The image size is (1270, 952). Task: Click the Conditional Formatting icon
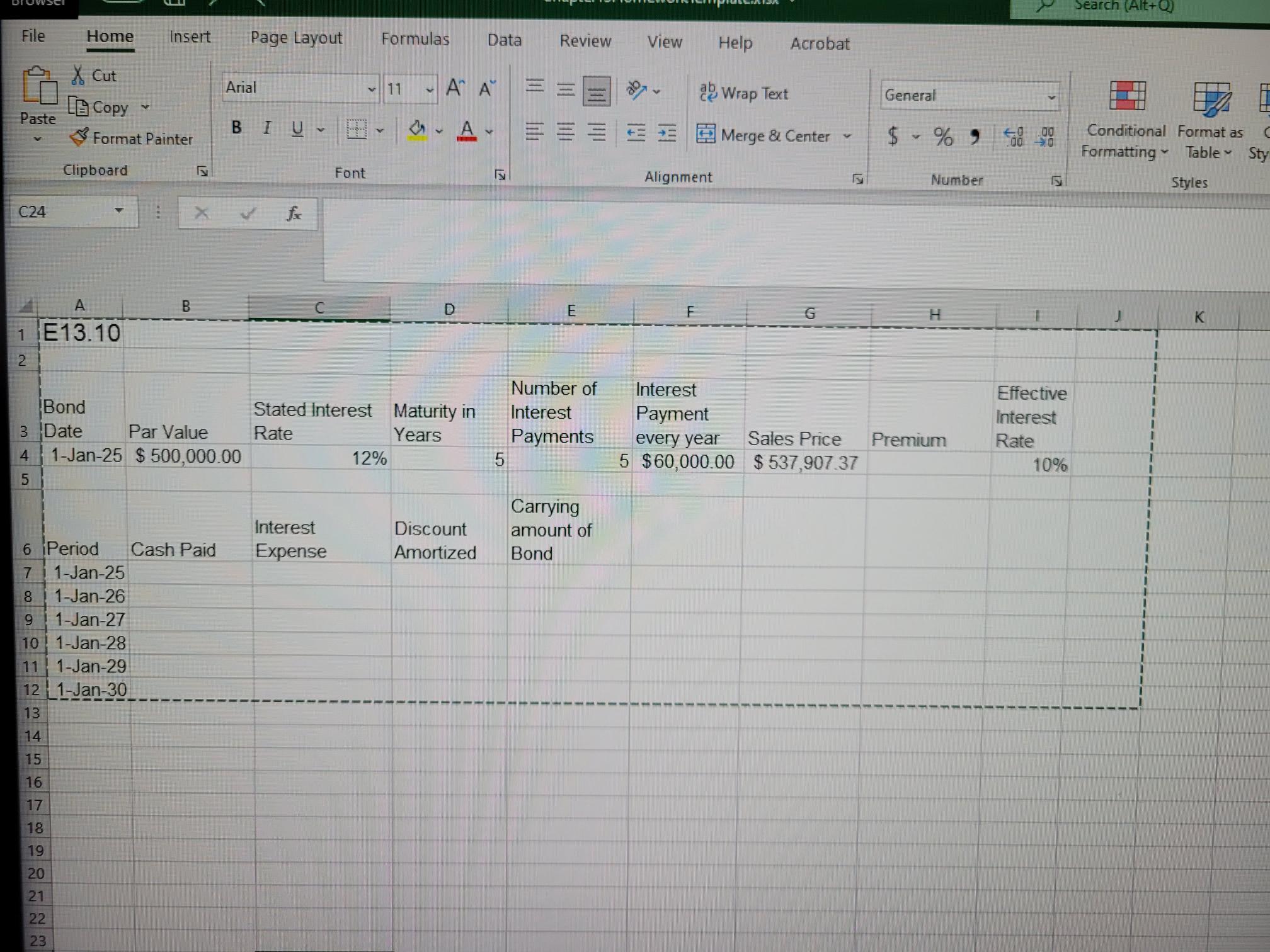(1126, 96)
